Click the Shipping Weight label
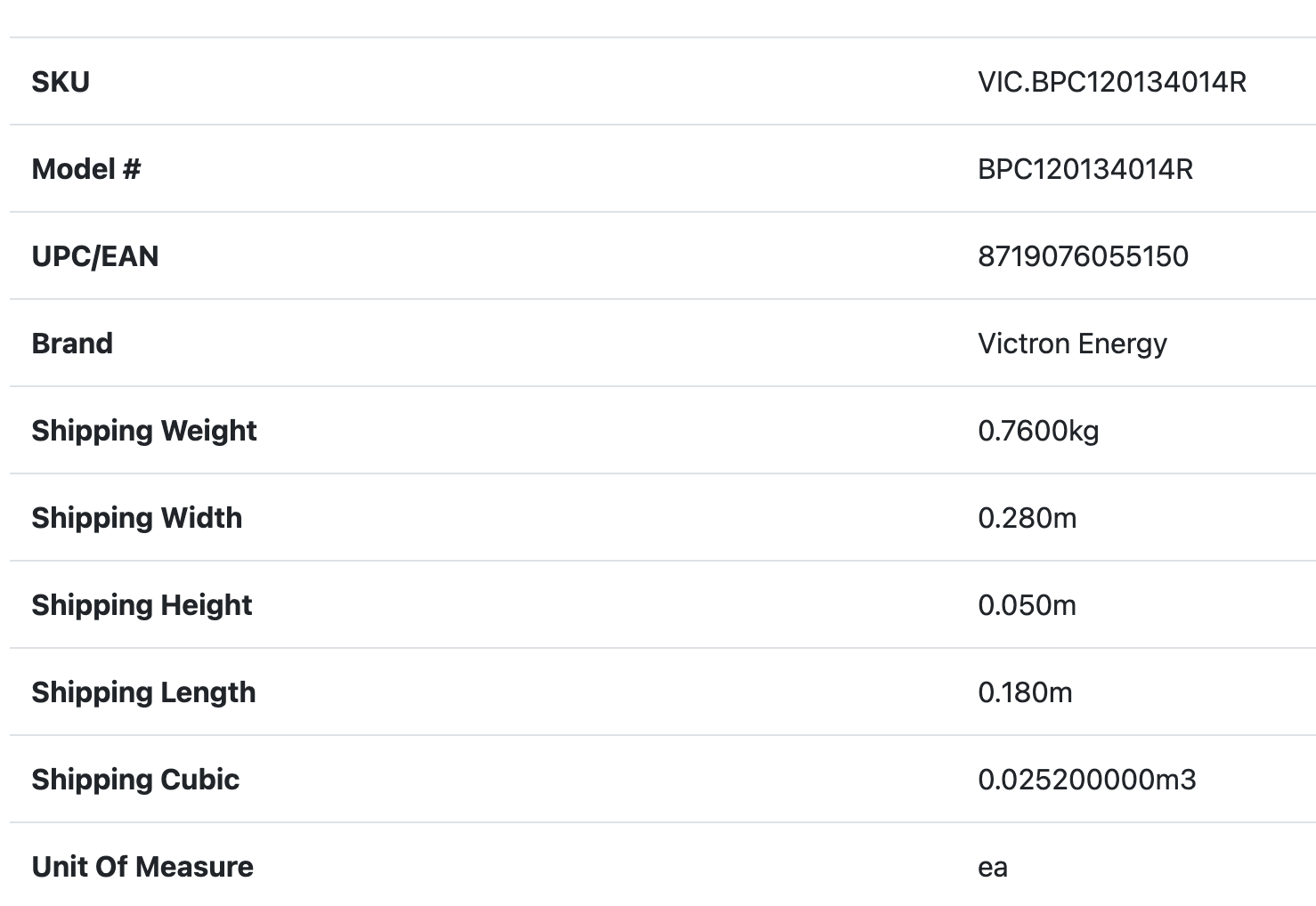The image size is (1316, 906). coord(144,431)
